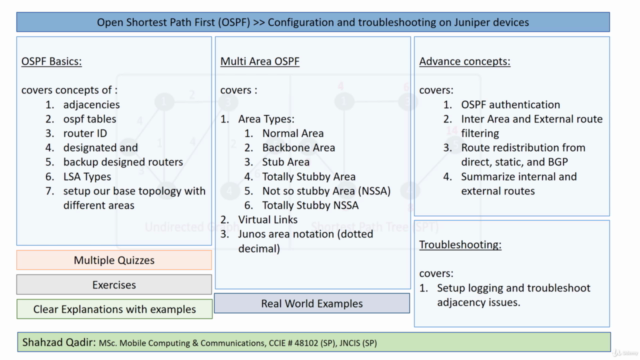Select the 'Multi Area OSPF' heading
Screen dimensions: 640x360
click(260, 61)
